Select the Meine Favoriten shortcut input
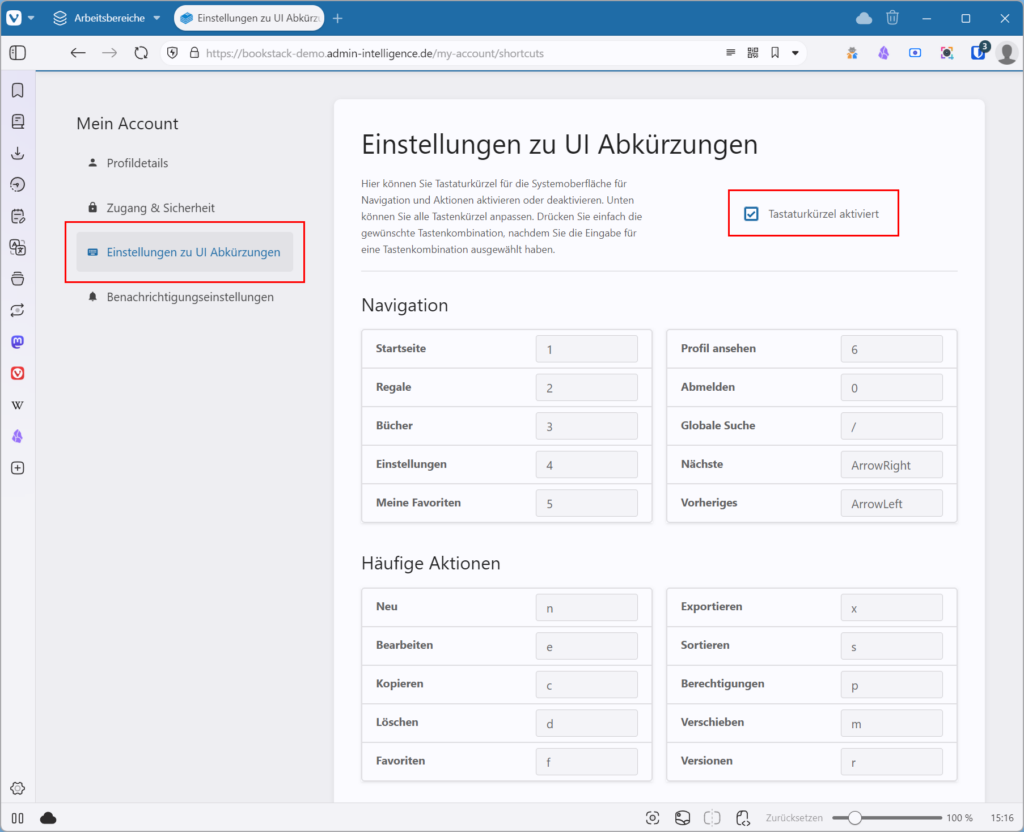The height and width of the screenshot is (832, 1024). 586,504
